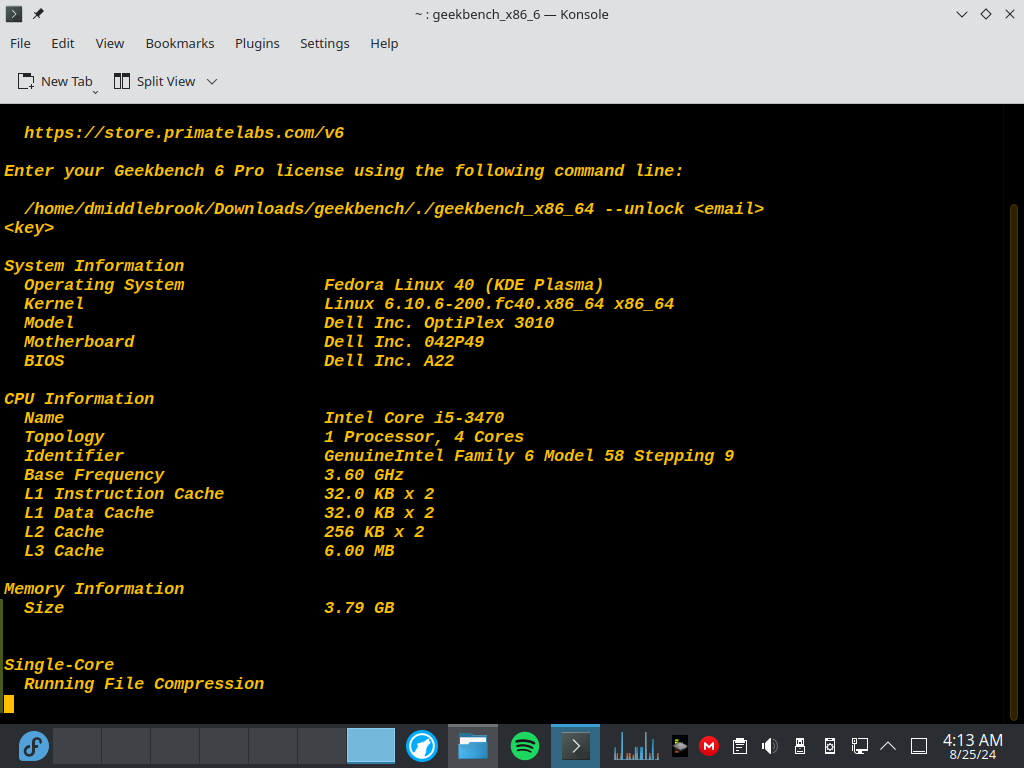
Task: Open Spotify from the taskbar
Action: point(524,746)
